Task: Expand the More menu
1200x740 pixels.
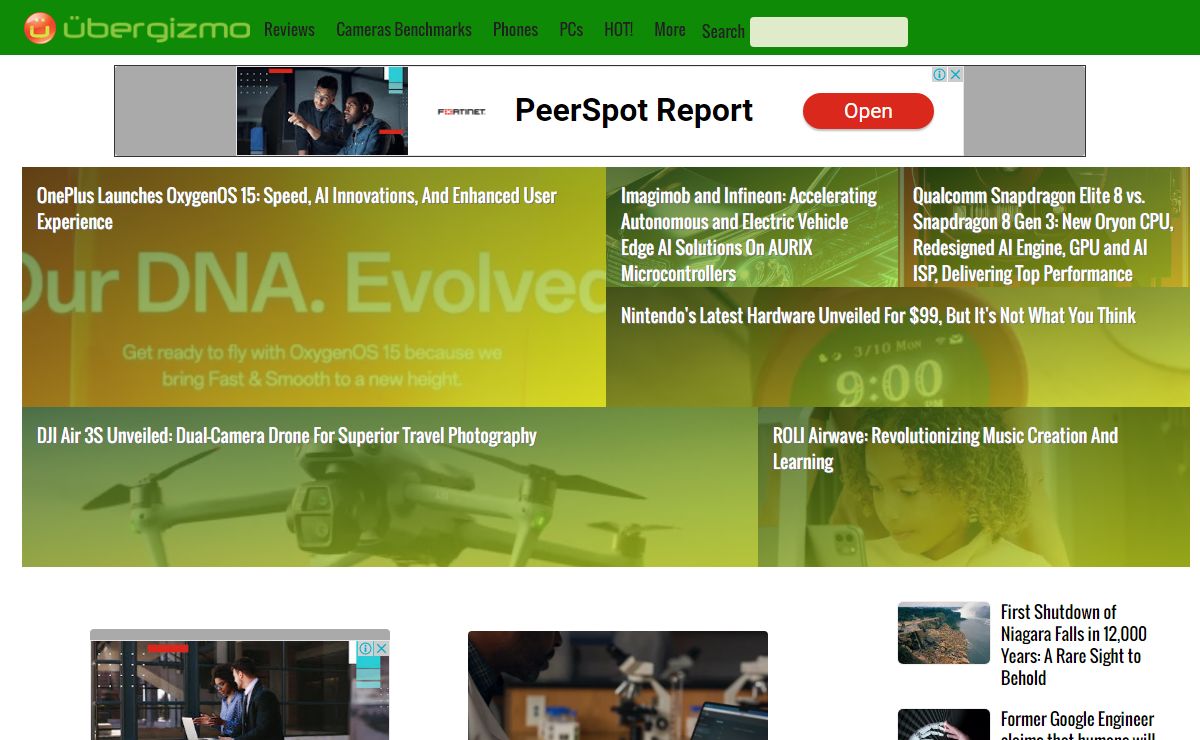Action: tap(670, 30)
